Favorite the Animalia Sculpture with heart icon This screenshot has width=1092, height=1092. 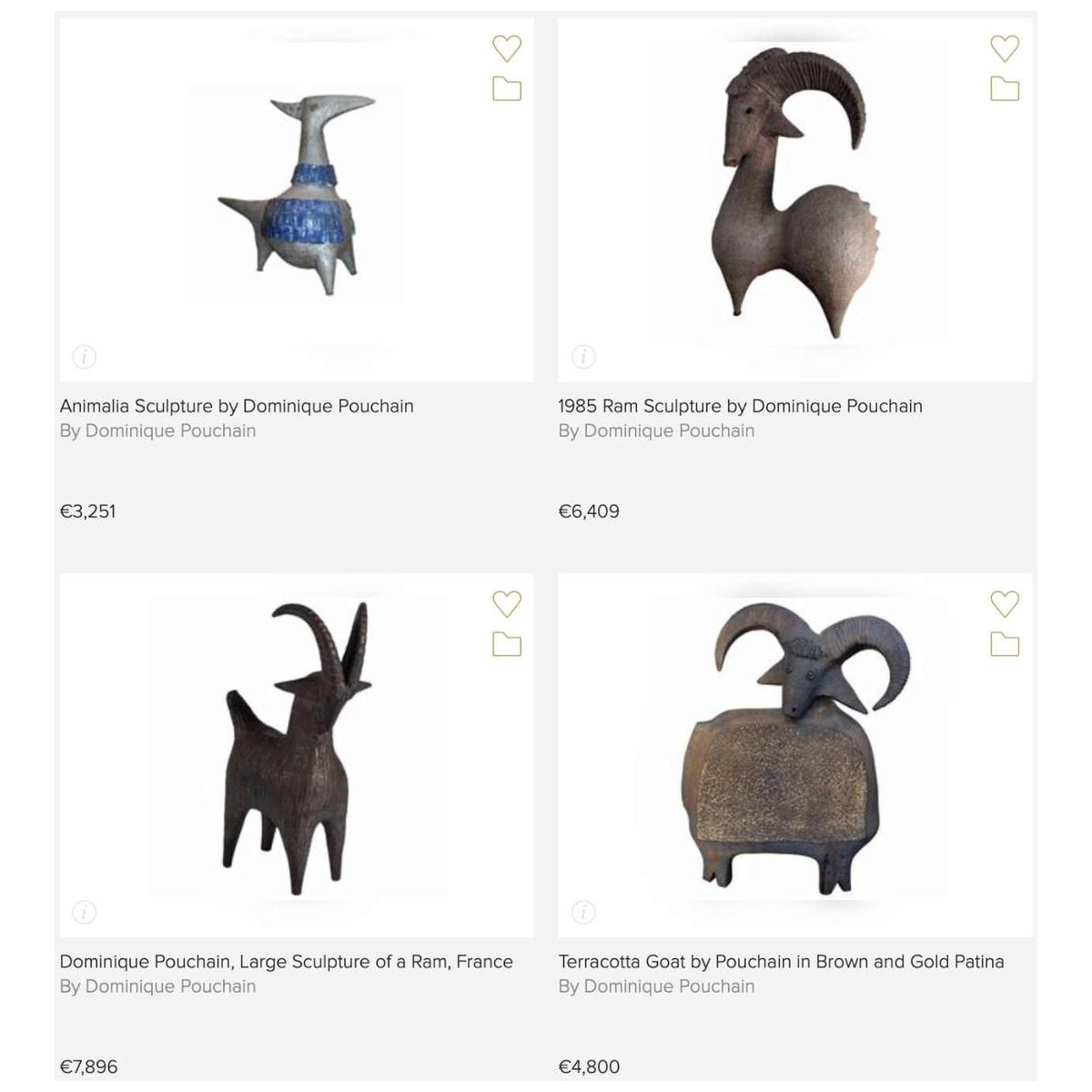point(507,48)
